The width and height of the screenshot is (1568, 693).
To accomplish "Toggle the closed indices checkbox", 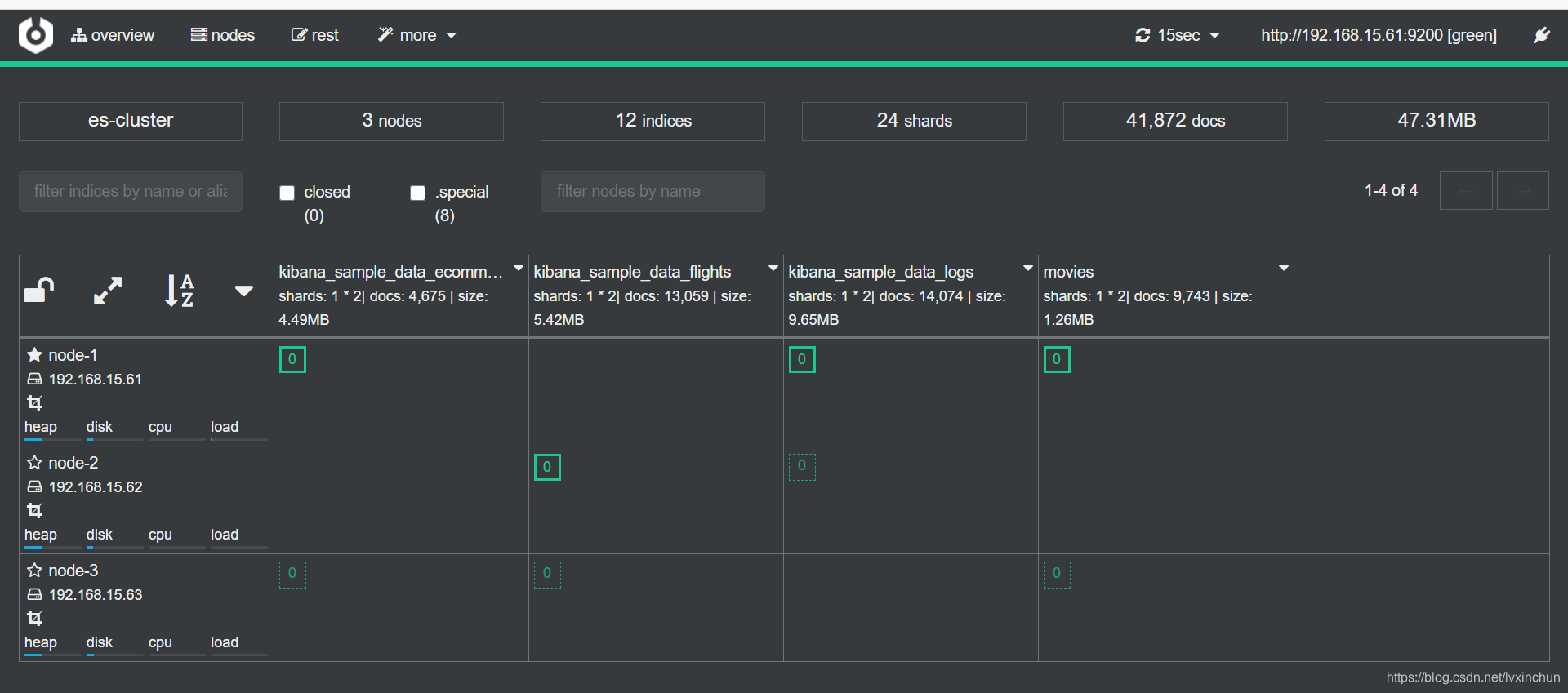I will [287, 193].
